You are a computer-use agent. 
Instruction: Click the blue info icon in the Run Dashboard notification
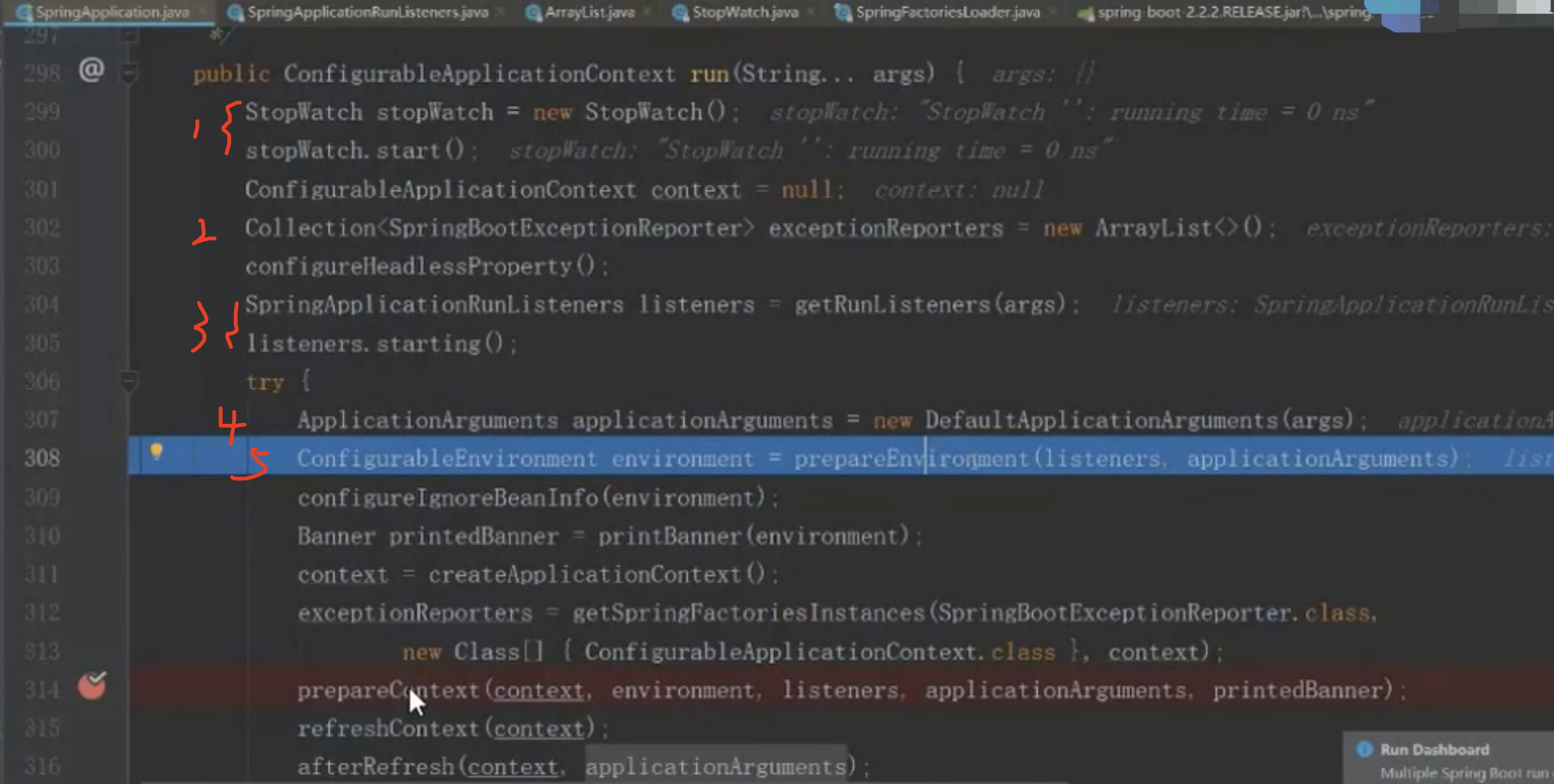[x=1363, y=749]
